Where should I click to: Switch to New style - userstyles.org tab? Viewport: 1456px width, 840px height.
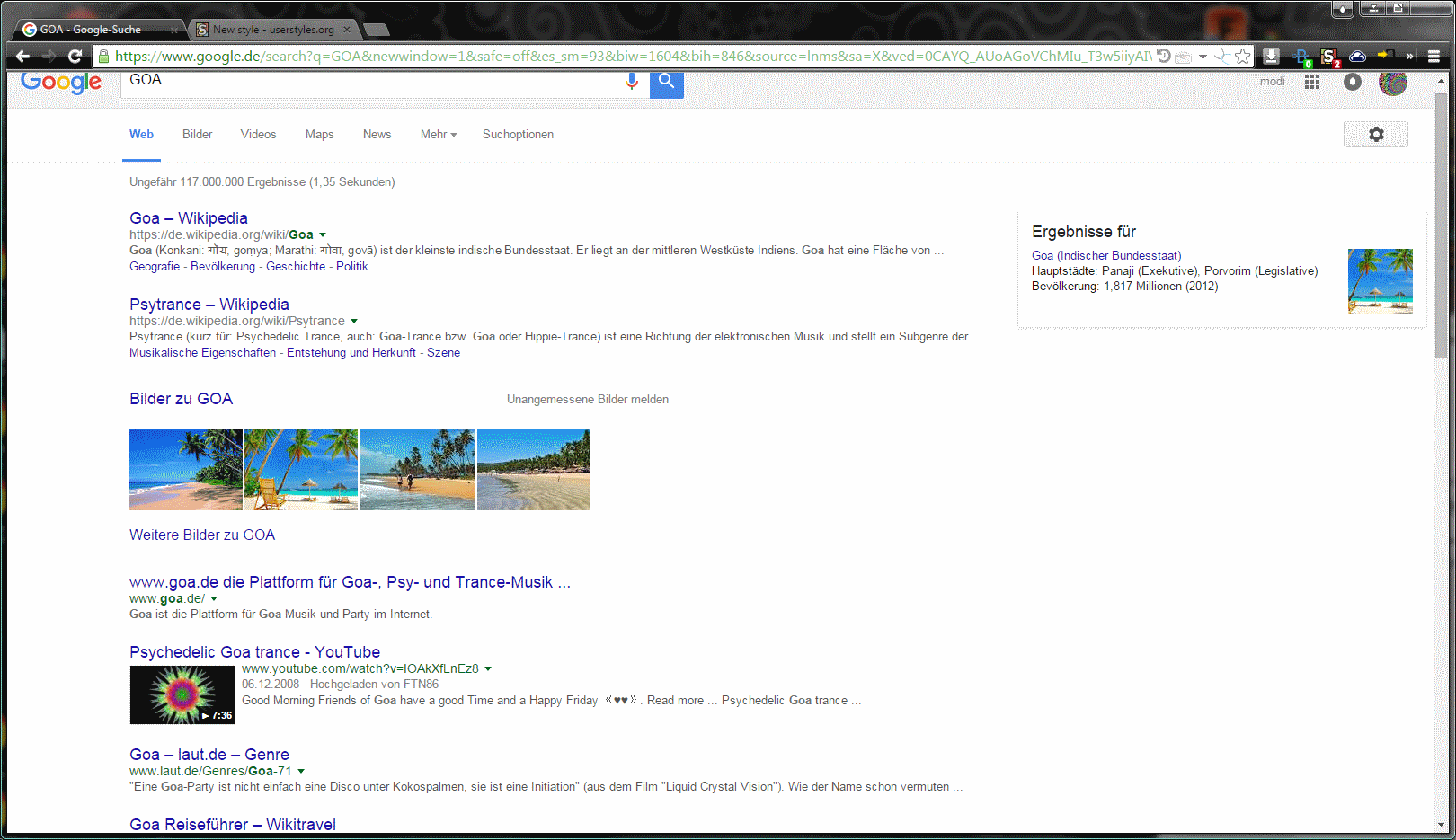(x=273, y=30)
